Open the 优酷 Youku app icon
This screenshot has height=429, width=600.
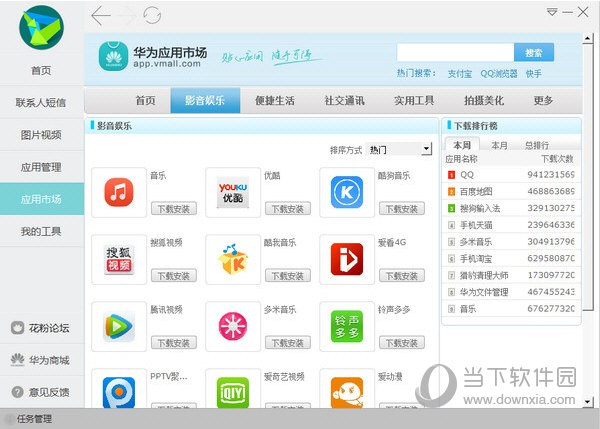(233, 192)
